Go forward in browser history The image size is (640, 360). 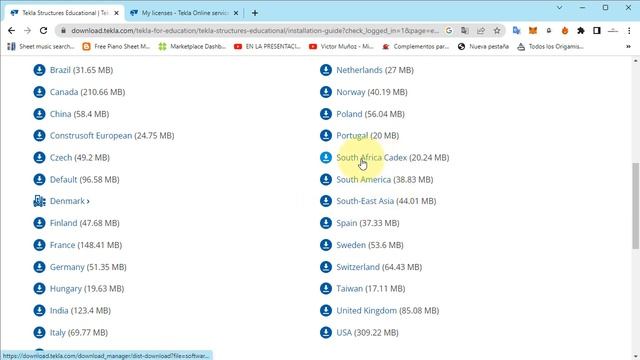(x=27, y=31)
